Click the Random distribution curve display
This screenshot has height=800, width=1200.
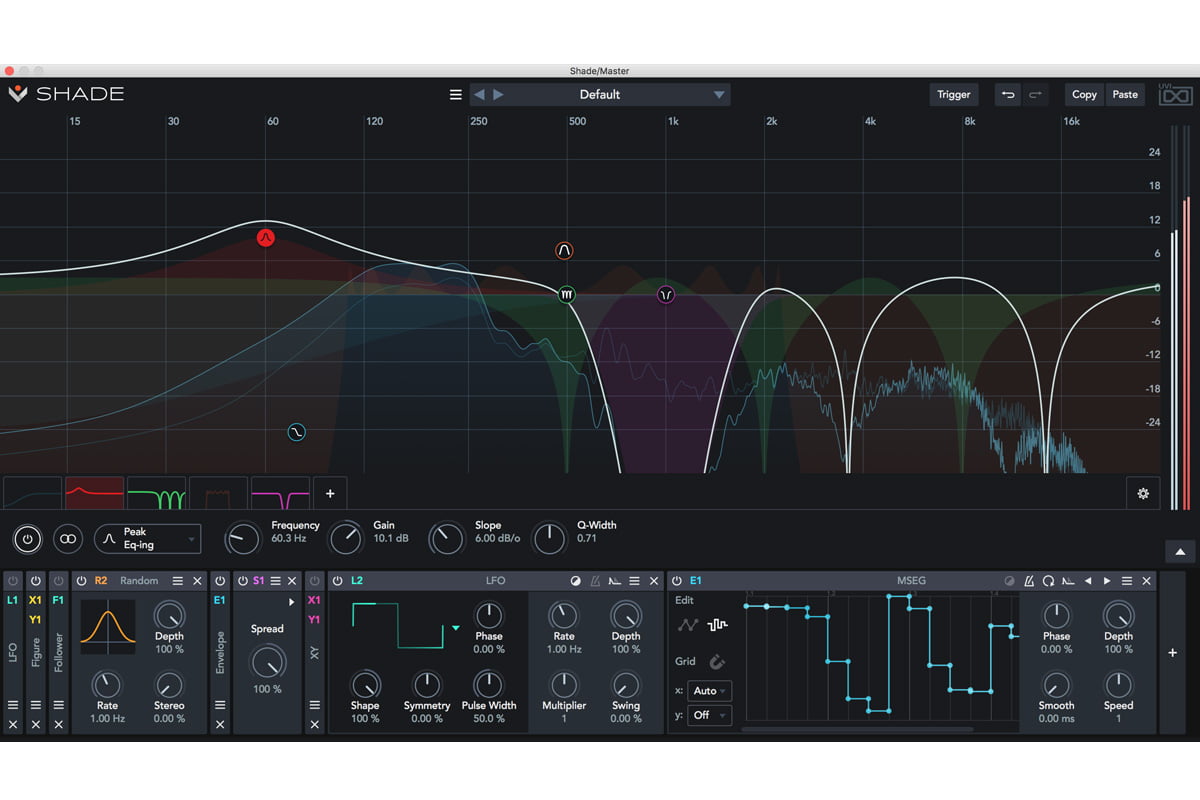tap(107, 626)
